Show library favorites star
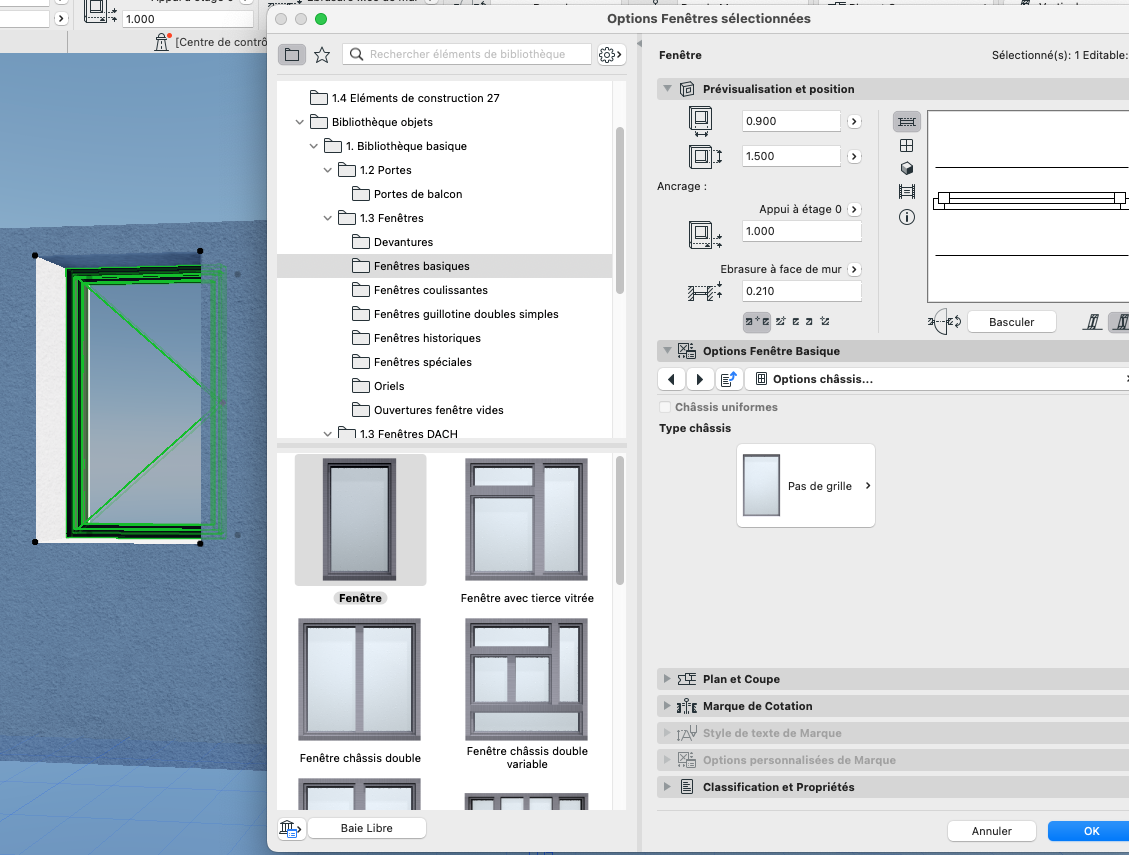1129x855 pixels. tap(322, 55)
